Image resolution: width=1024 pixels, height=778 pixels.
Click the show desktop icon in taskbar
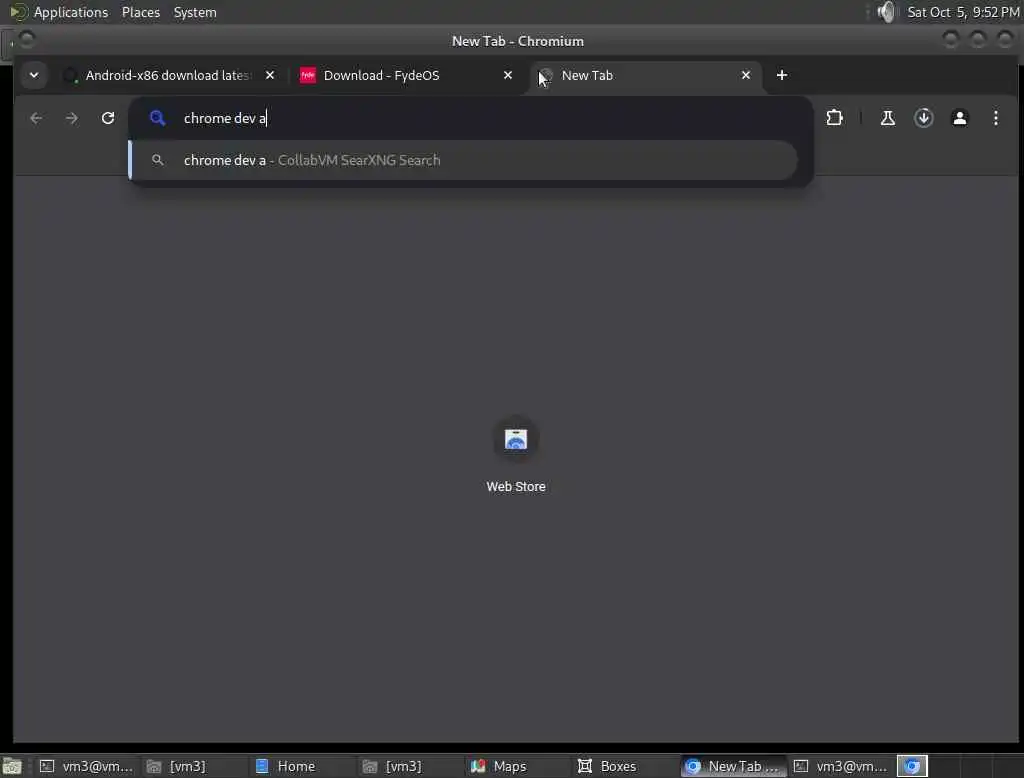pyautogui.click(x=12, y=766)
